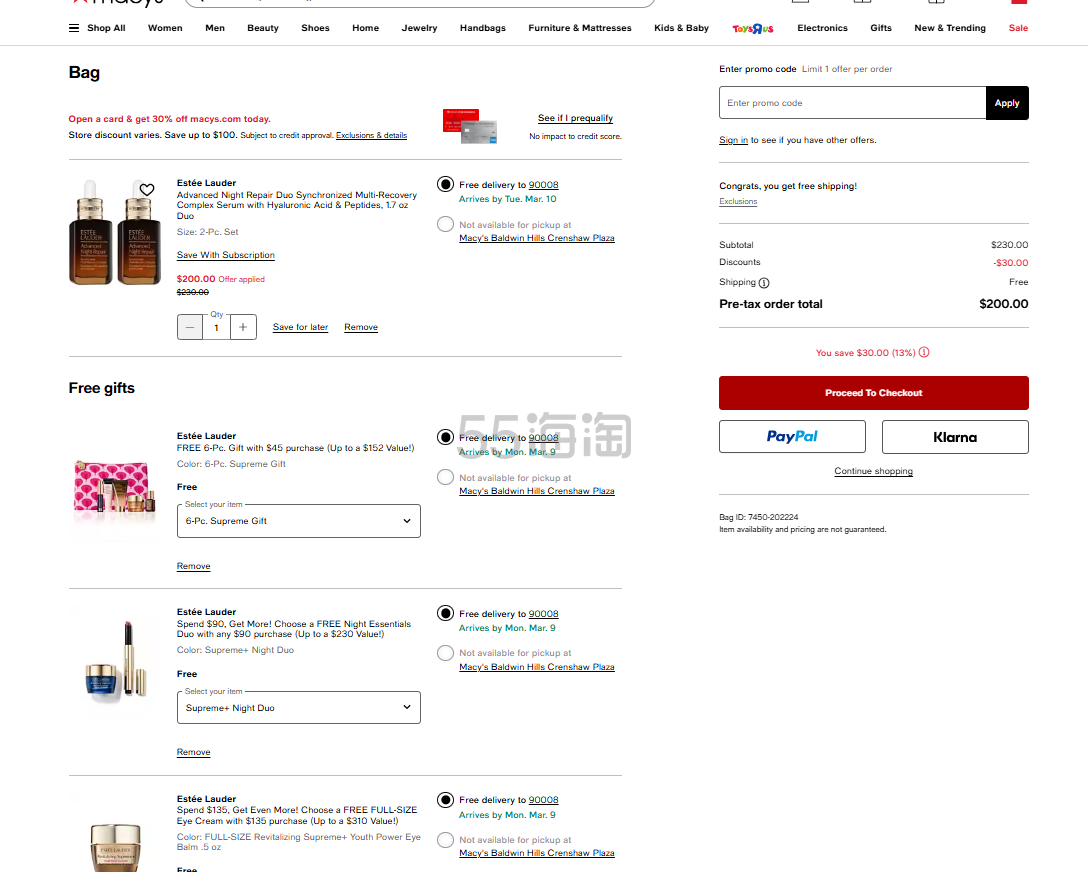The image size is (1088, 872).
Task: Click info icon beside You save $30.00
Action: [924, 352]
